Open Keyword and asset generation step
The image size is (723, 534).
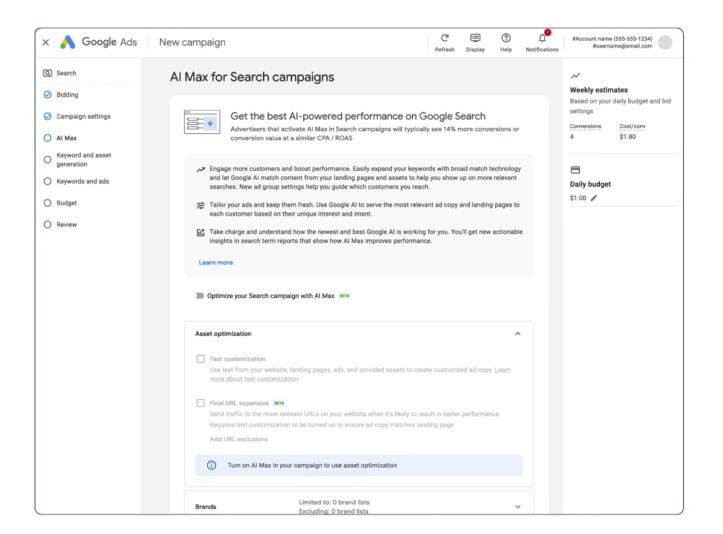(x=84, y=160)
